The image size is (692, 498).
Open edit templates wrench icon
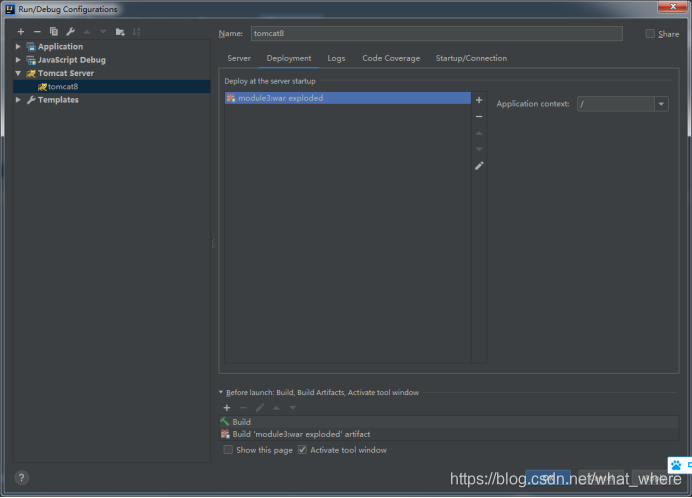[x=71, y=32]
